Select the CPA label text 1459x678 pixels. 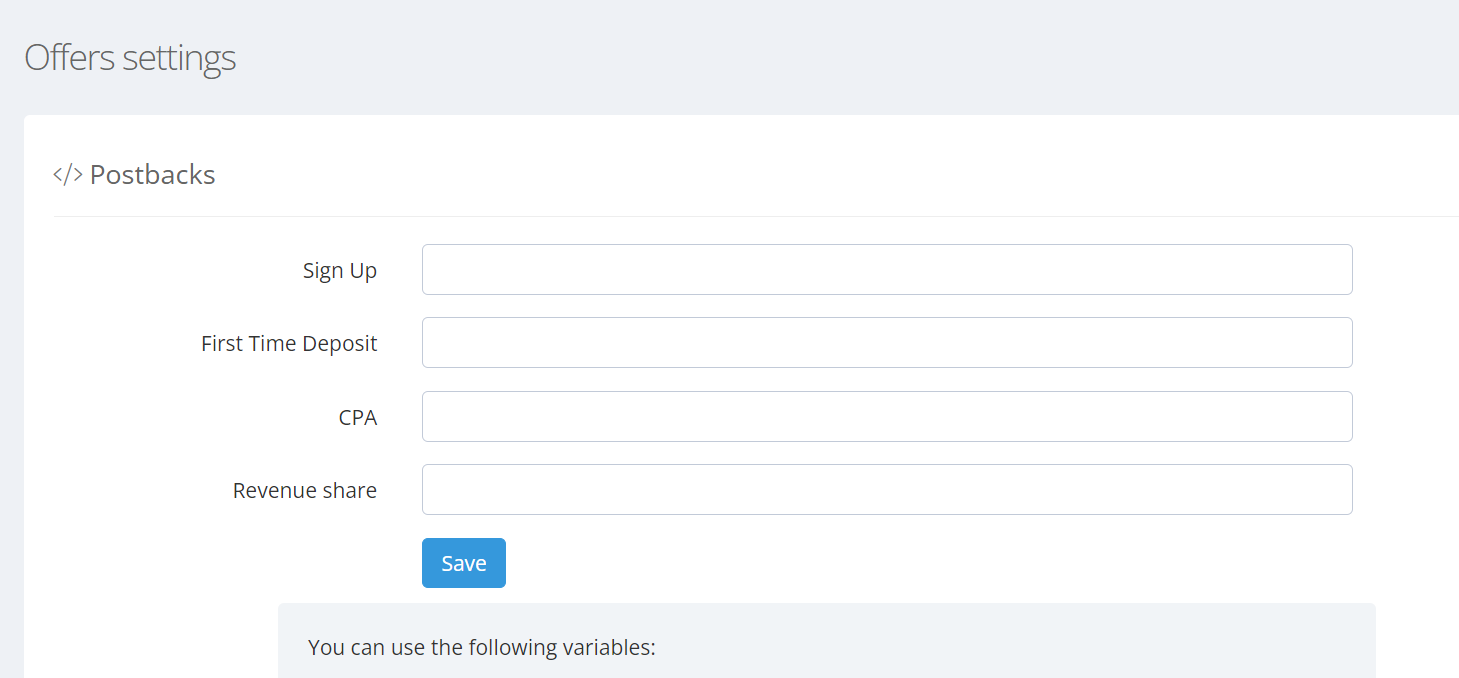click(358, 417)
